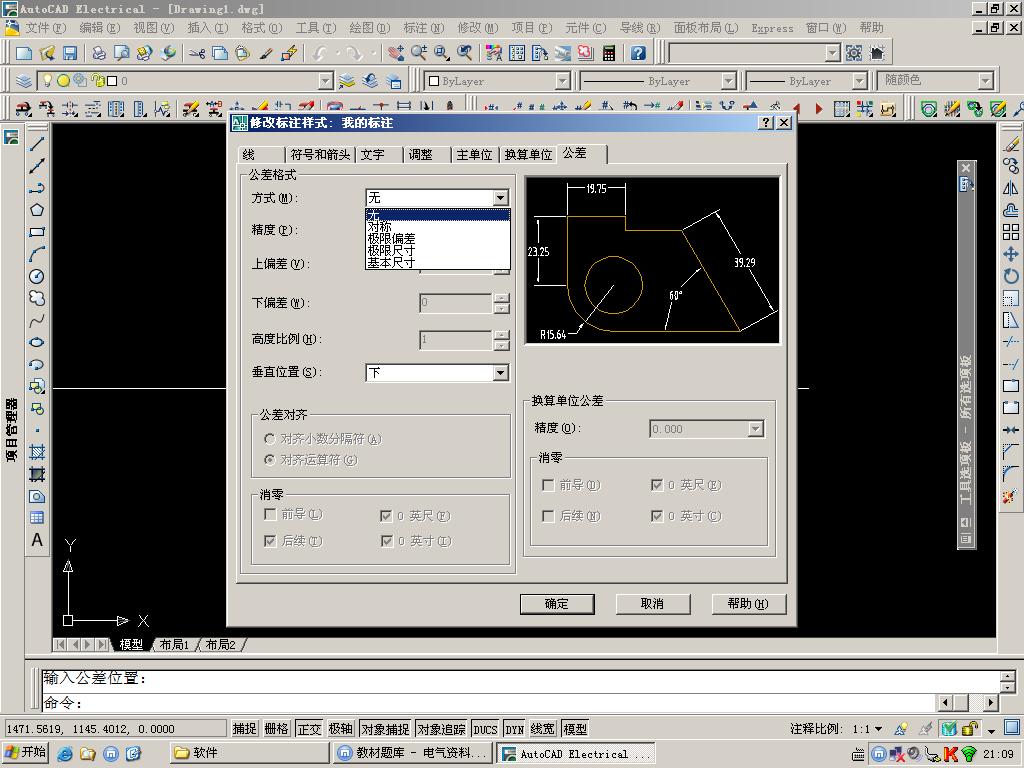Toggle 前导(D) checkbox in 换算单位公差

click(x=549, y=485)
